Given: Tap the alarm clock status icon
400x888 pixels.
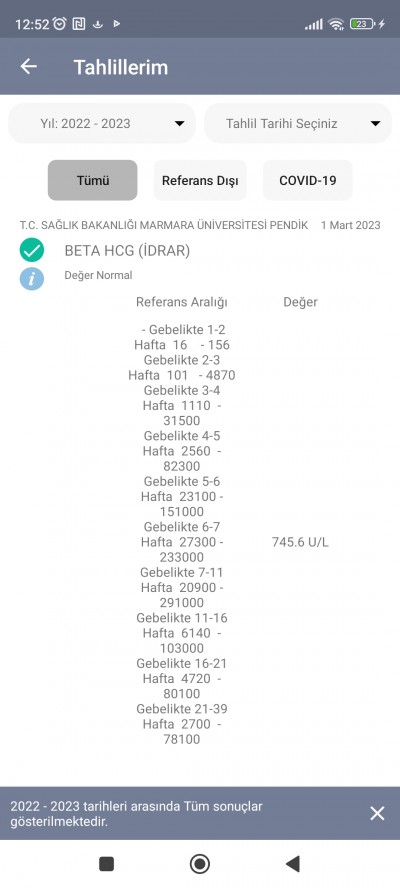Looking at the screenshot, I should tap(59, 24).
